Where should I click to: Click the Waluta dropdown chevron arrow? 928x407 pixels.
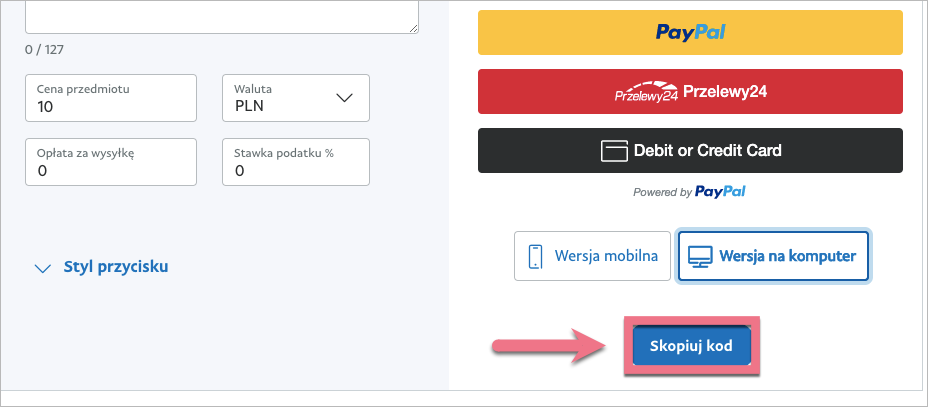click(x=345, y=98)
